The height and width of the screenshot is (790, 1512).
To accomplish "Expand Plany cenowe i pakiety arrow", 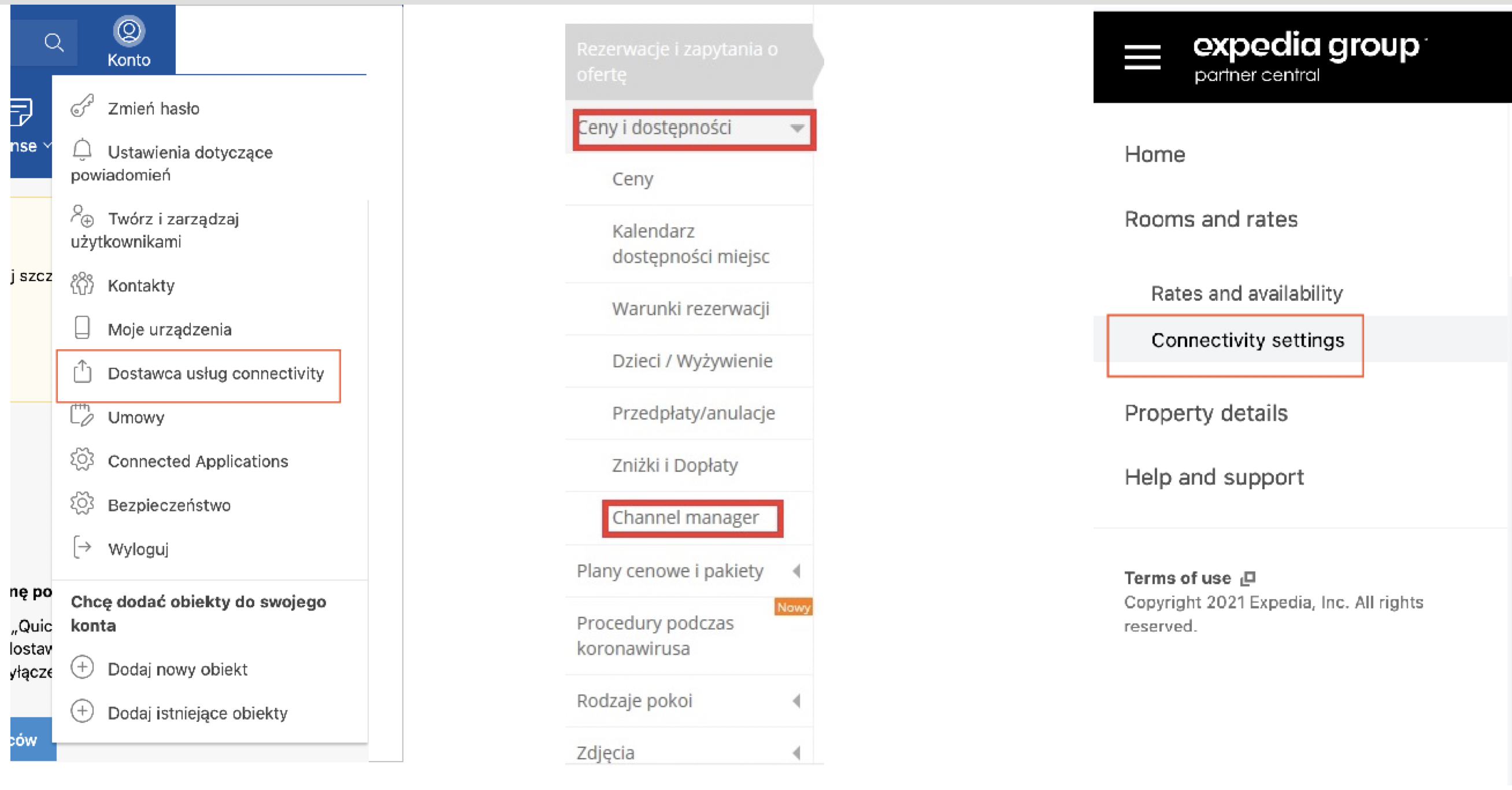I will 796,571.
